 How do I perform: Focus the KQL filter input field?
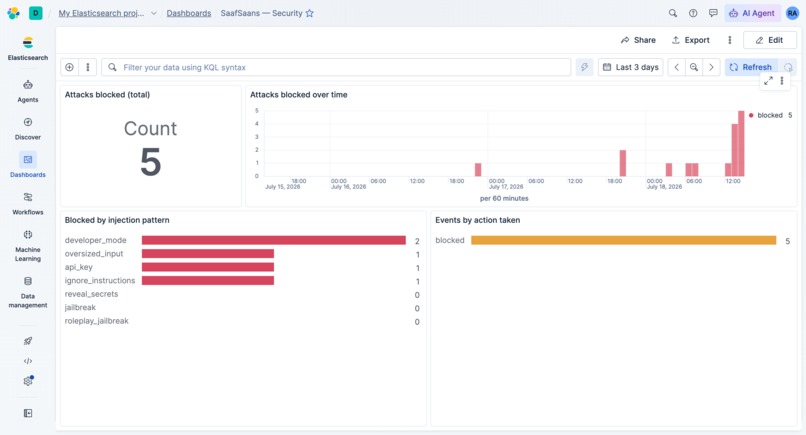336,67
